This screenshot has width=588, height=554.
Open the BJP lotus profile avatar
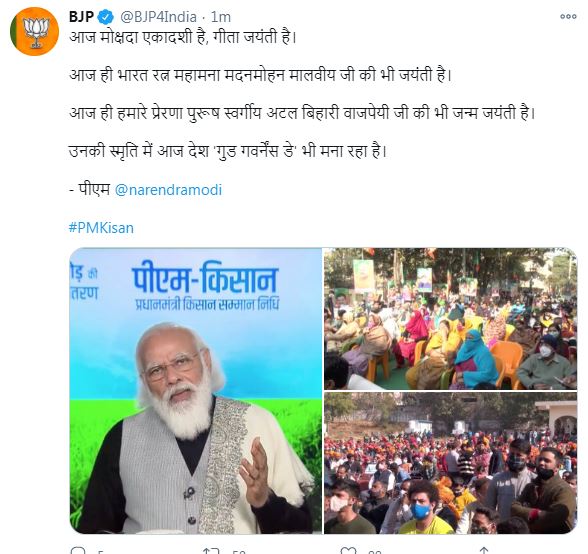pyautogui.click(x=34, y=31)
